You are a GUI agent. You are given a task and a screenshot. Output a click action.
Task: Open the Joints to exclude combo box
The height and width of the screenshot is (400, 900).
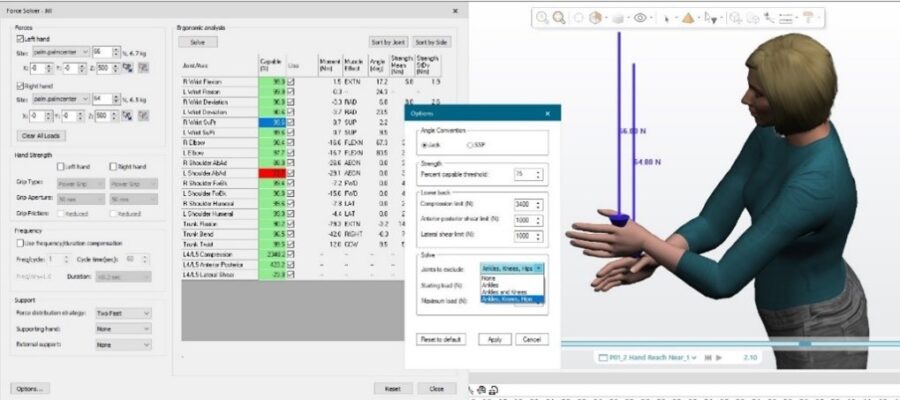pyautogui.click(x=512, y=269)
